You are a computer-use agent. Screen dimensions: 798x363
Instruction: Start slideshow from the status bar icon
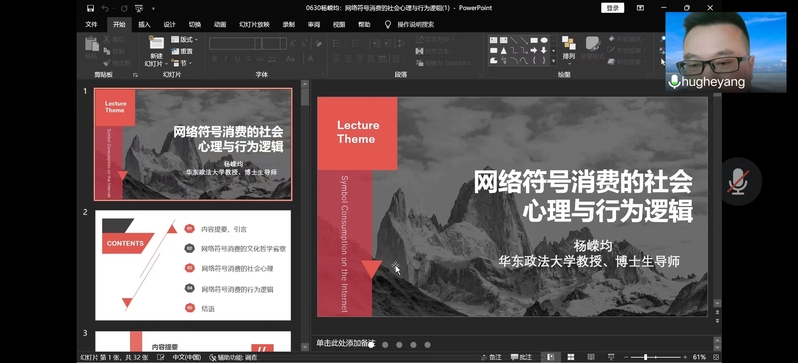click(x=611, y=357)
